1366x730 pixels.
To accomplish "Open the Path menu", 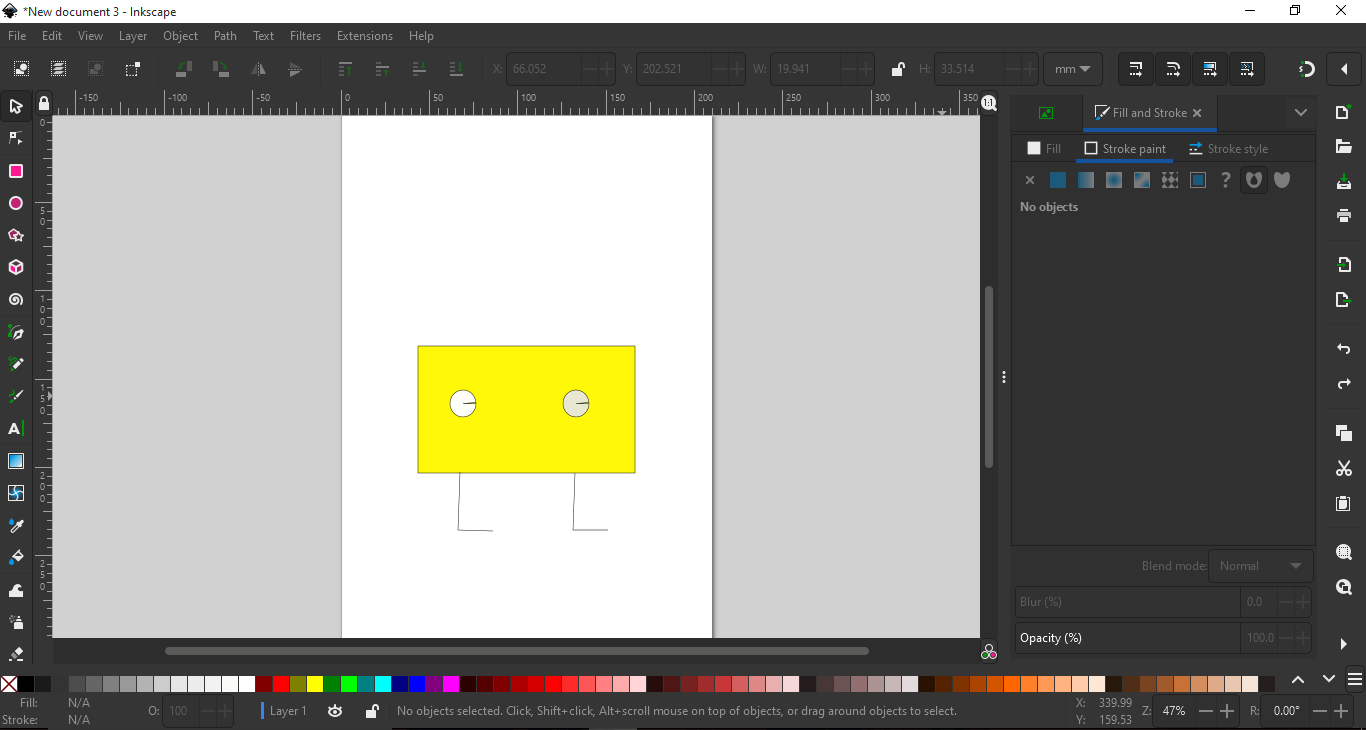I will (225, 36).
